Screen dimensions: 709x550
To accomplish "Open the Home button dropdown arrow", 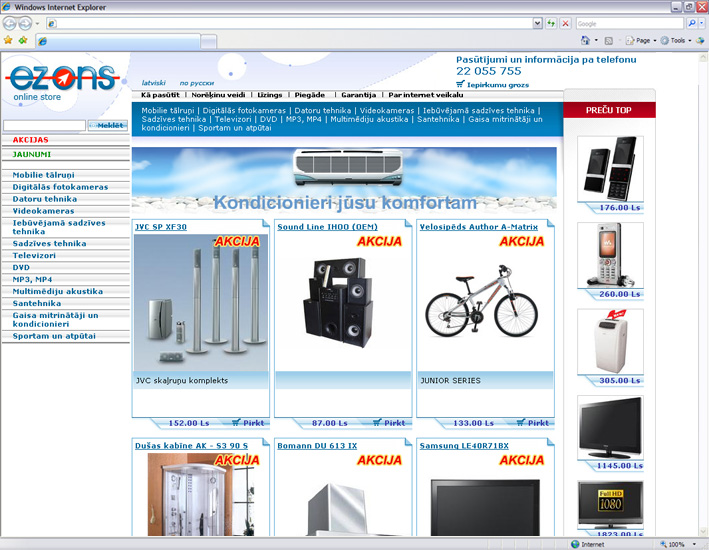I will [x=596, y=41].
